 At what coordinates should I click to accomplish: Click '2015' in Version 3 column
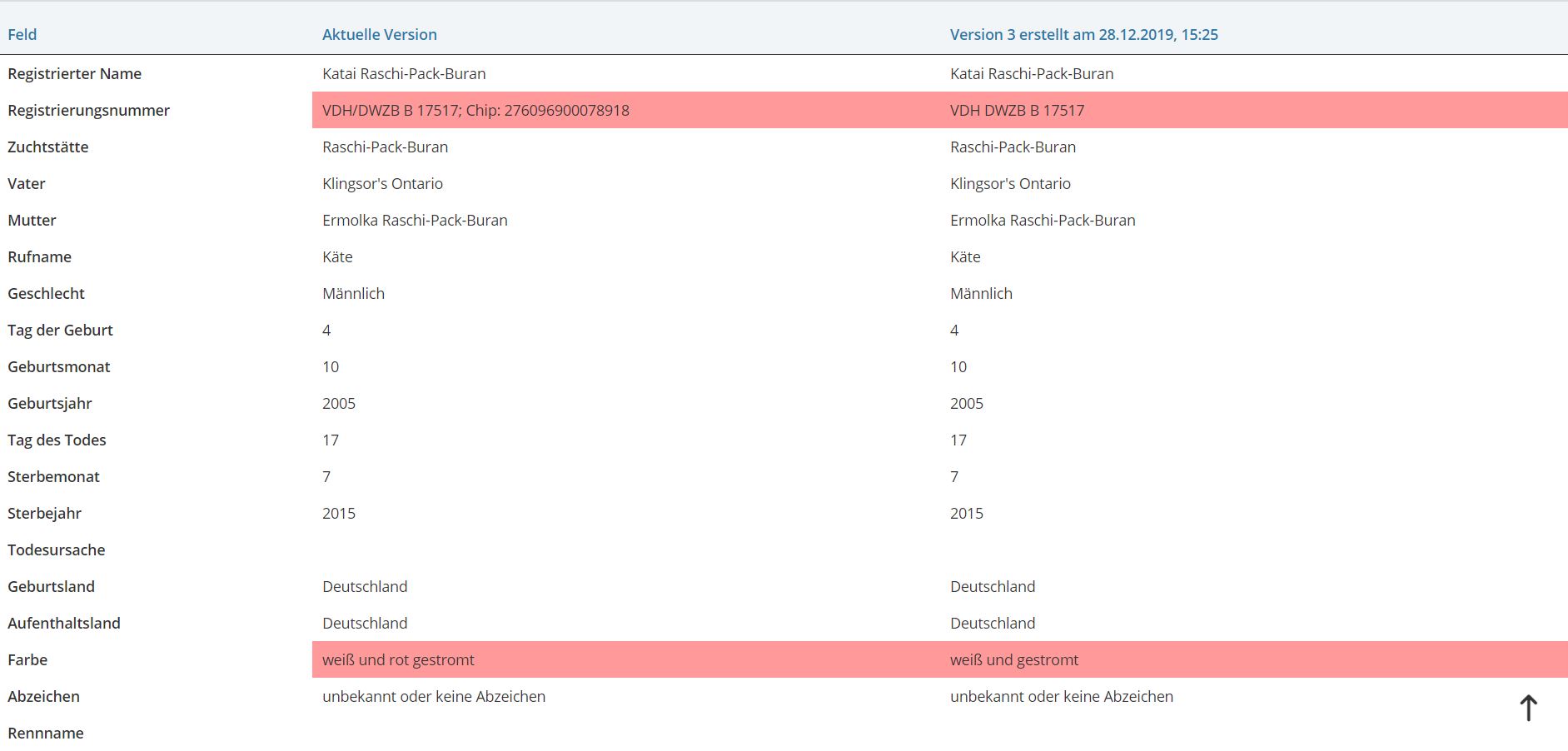(x=967, y=513)
